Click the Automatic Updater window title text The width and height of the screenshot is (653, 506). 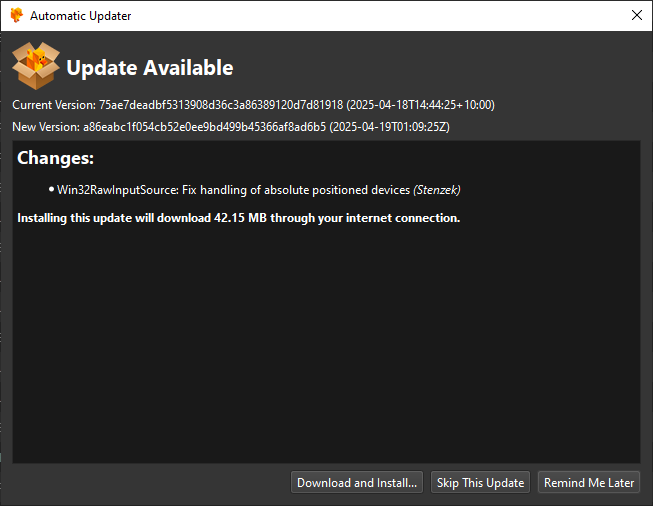[80, 16]
